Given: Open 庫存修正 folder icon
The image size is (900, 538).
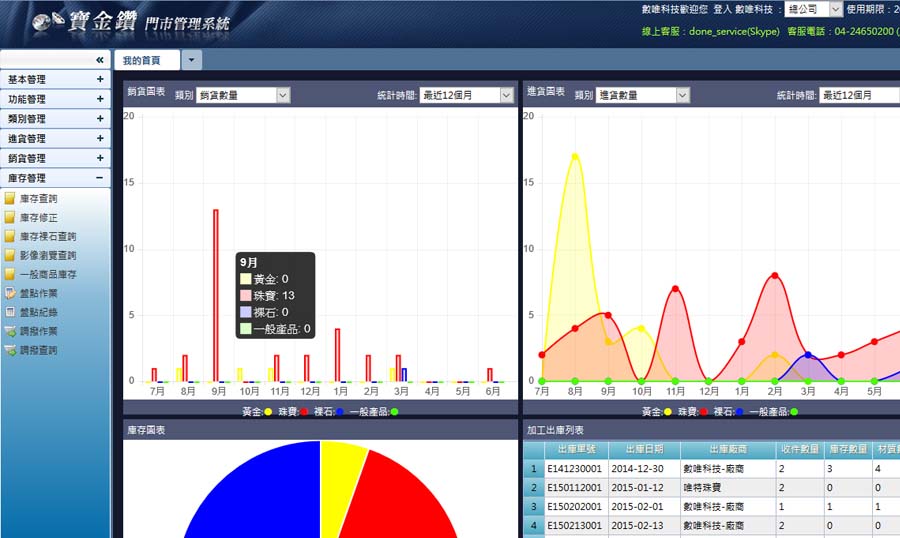Looking at the screenshot, I should [x=10, y=218].
